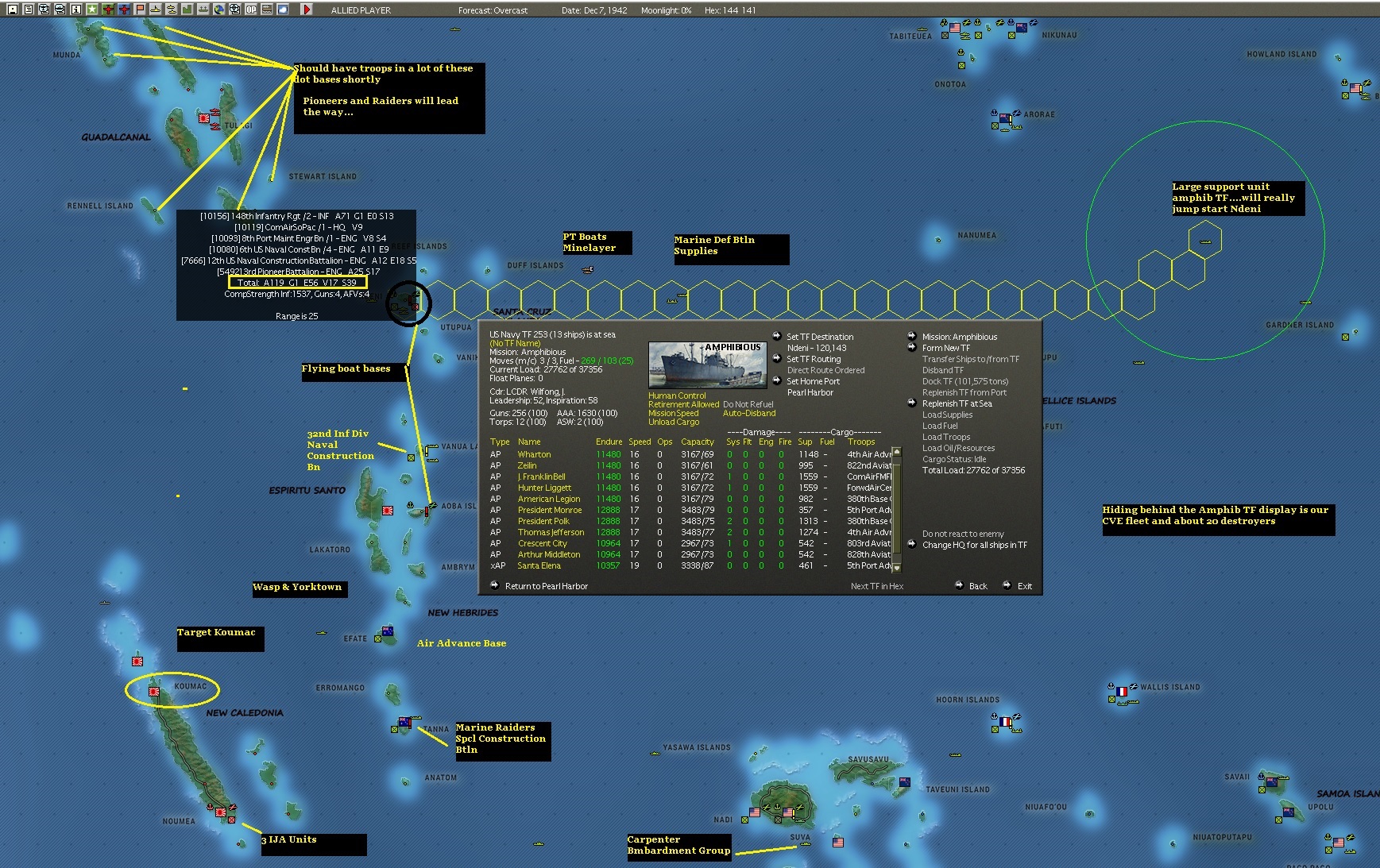Click the red plane on blue toolbar icon
The height and width of the screenshot is (868, 1380).
point(123,10)
